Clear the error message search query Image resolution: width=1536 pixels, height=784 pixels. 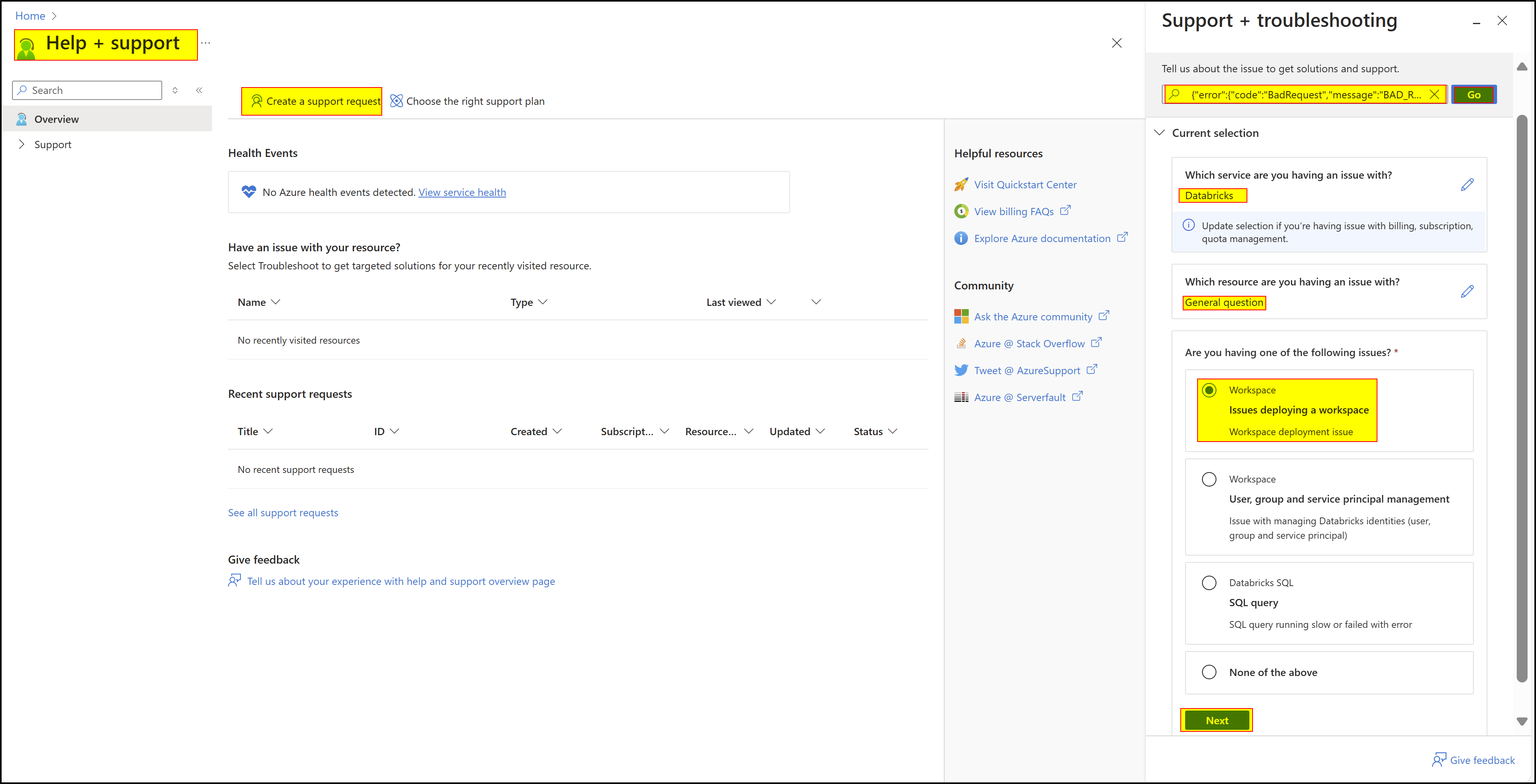tap(1436, 94)
